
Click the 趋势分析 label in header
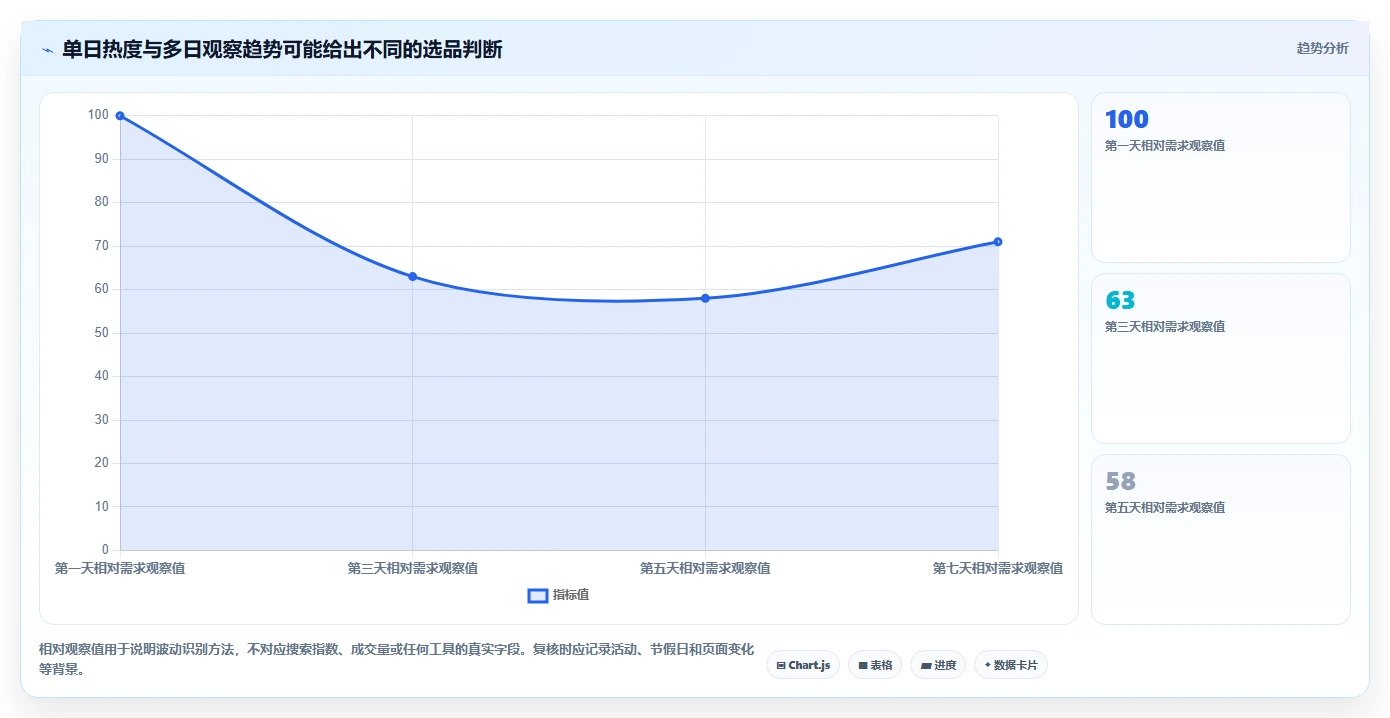1322,48
